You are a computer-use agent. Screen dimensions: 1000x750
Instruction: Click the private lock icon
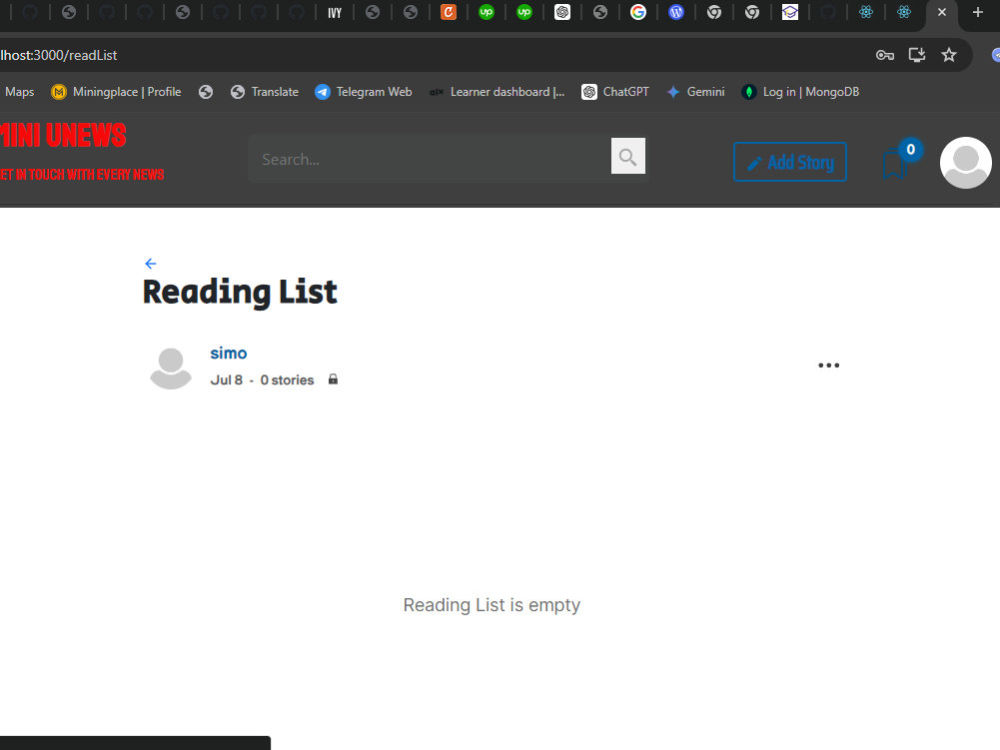tap(333, 379)
